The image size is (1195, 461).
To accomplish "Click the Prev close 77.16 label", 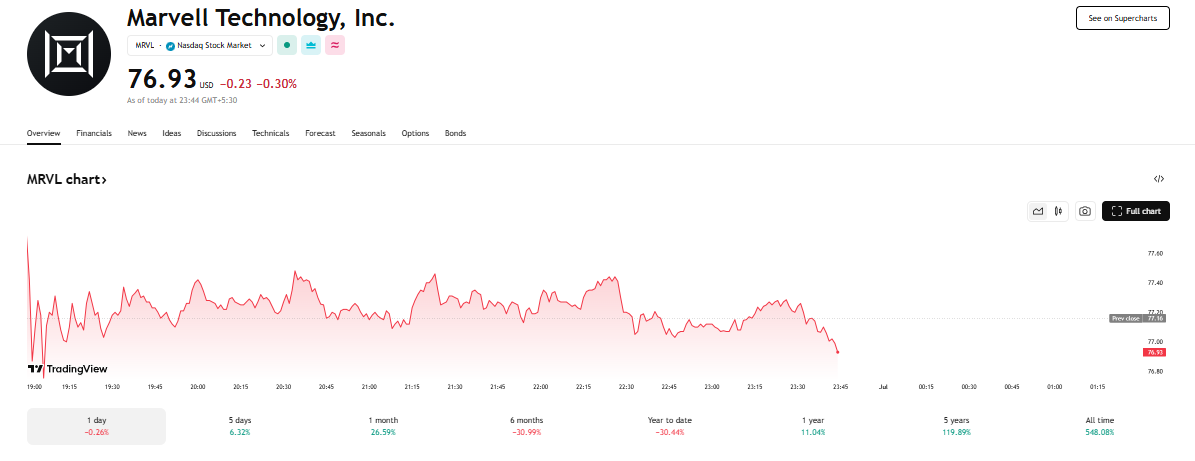I will 1137,318.
